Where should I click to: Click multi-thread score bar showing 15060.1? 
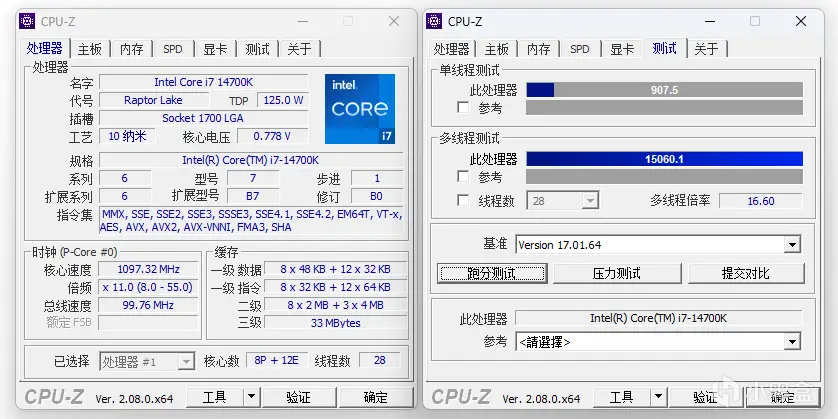[664, 159]
